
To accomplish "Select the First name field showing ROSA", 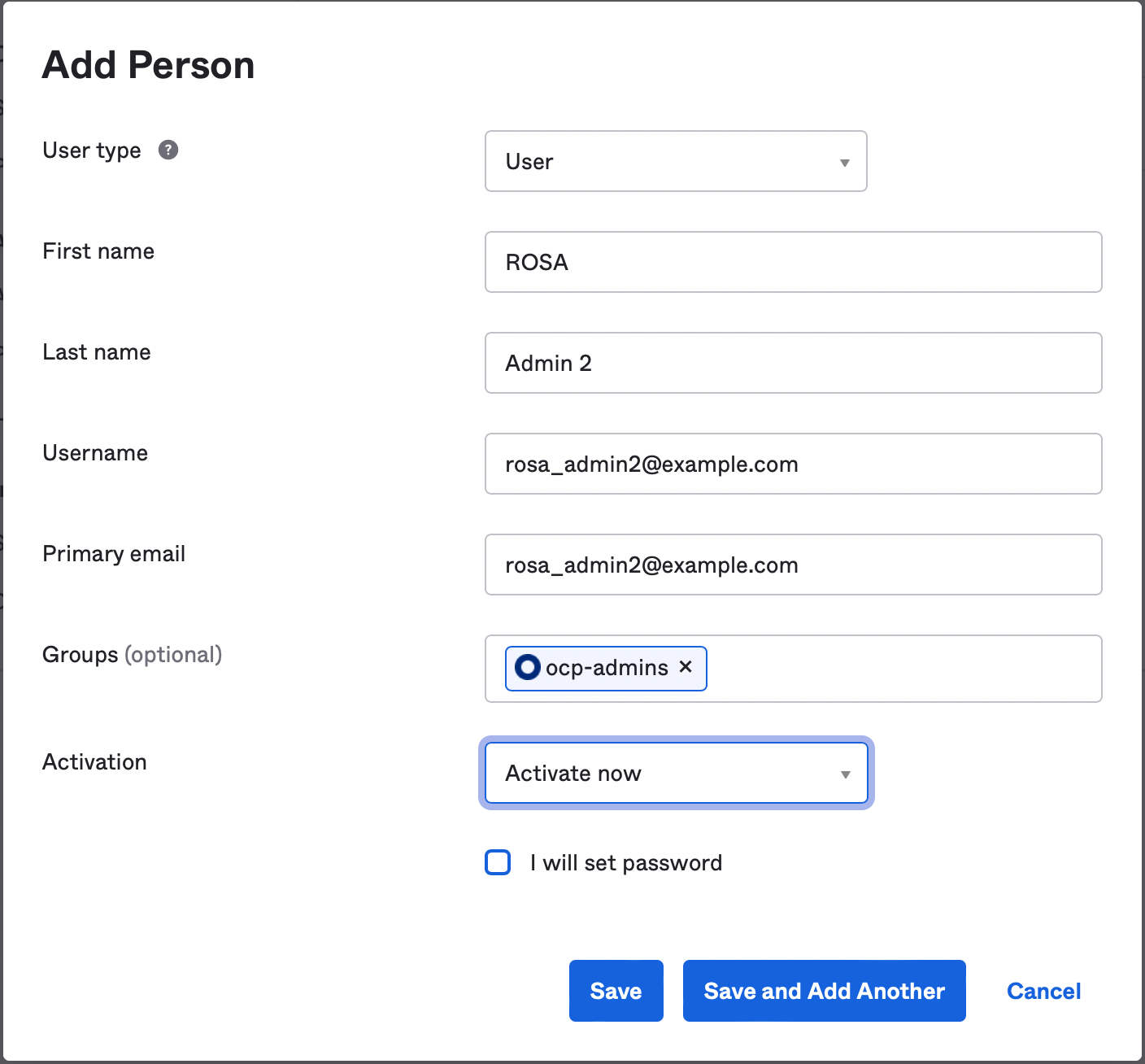I will (x=793, y=262).
